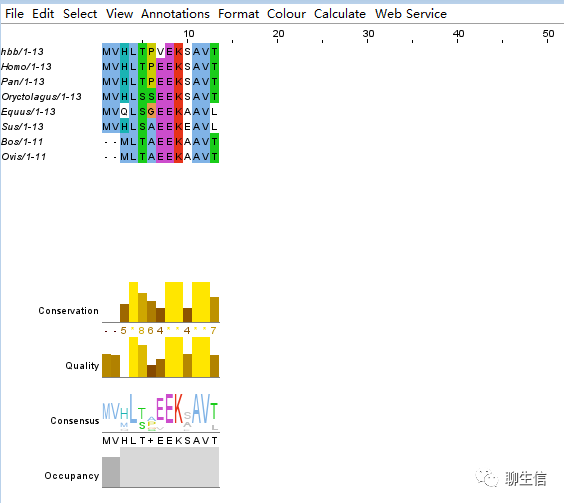Viewport: 564px width, 503px height.
Task: Open the Edit menu
Action: pos(43,14)
